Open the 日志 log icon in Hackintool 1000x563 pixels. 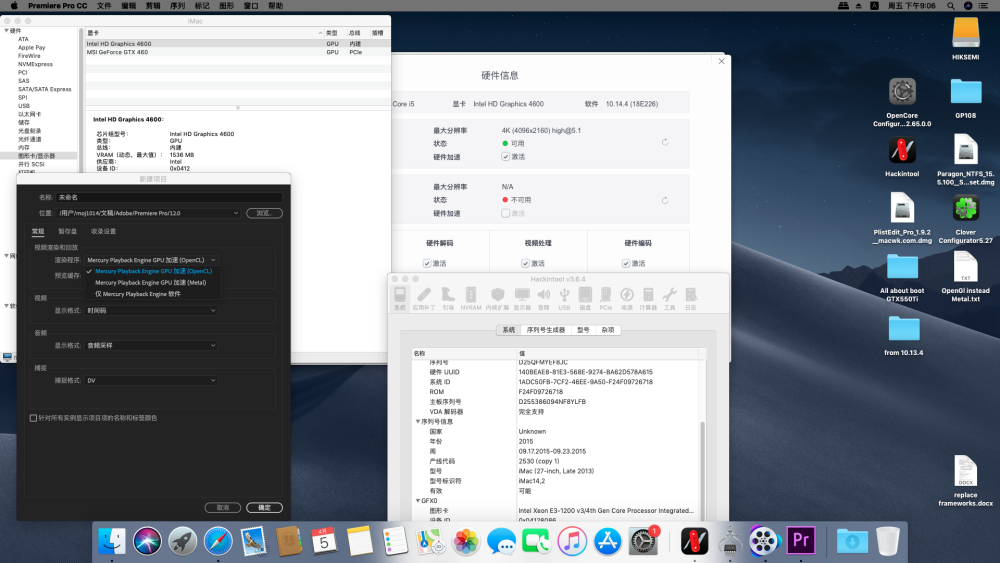pos(691,298)
